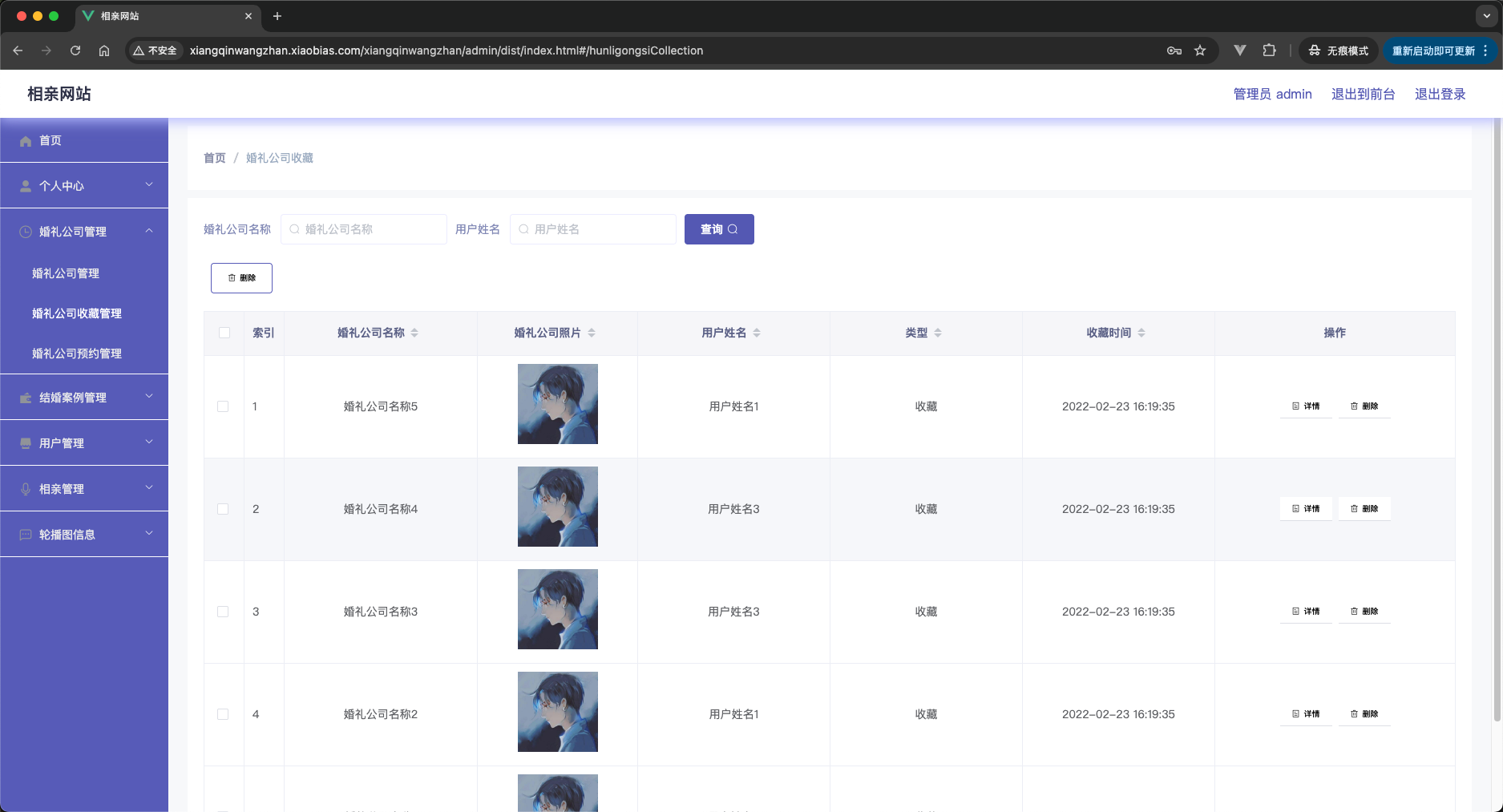Click the person icon beside 个人中心

26,186
